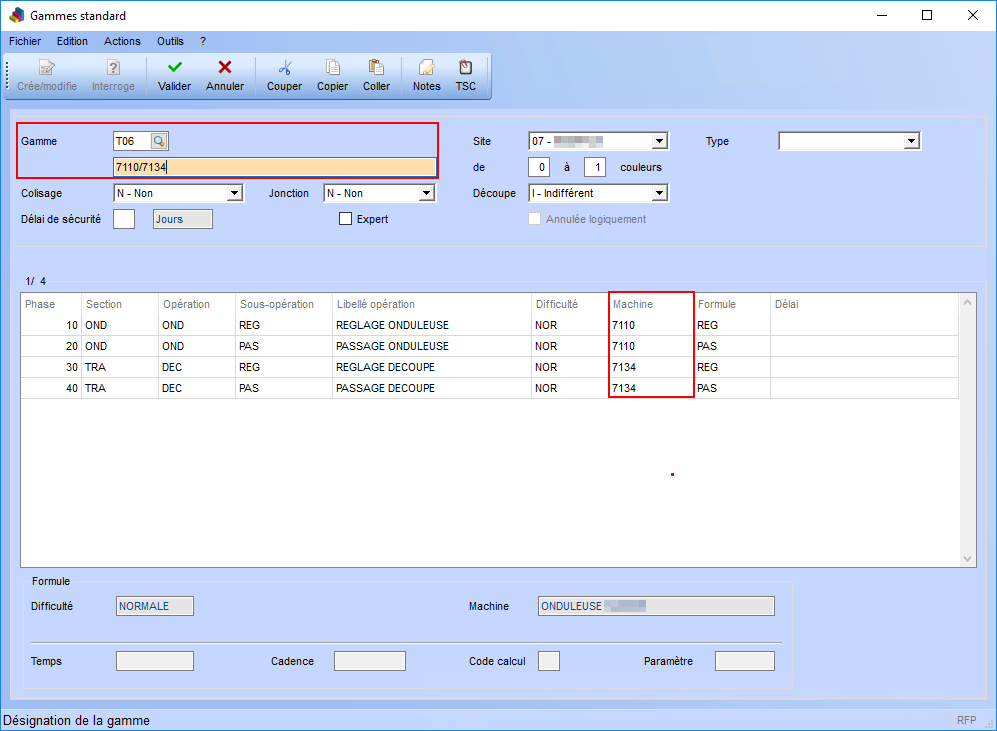Image resolution: width=997 pixels, height=731 pixels.
Task: Select the Copier toolbar icon
Action: click(x=332, y=68)
